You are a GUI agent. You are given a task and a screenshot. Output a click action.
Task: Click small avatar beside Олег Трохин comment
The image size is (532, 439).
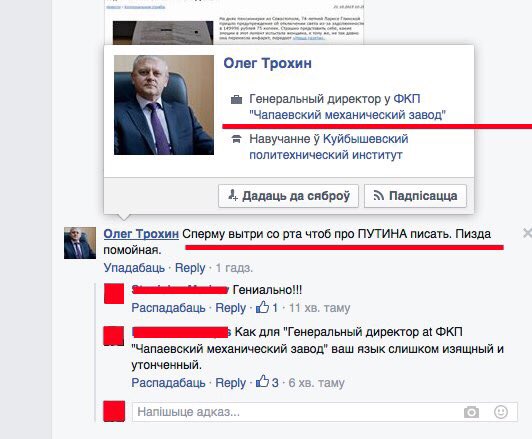point(80,243)
